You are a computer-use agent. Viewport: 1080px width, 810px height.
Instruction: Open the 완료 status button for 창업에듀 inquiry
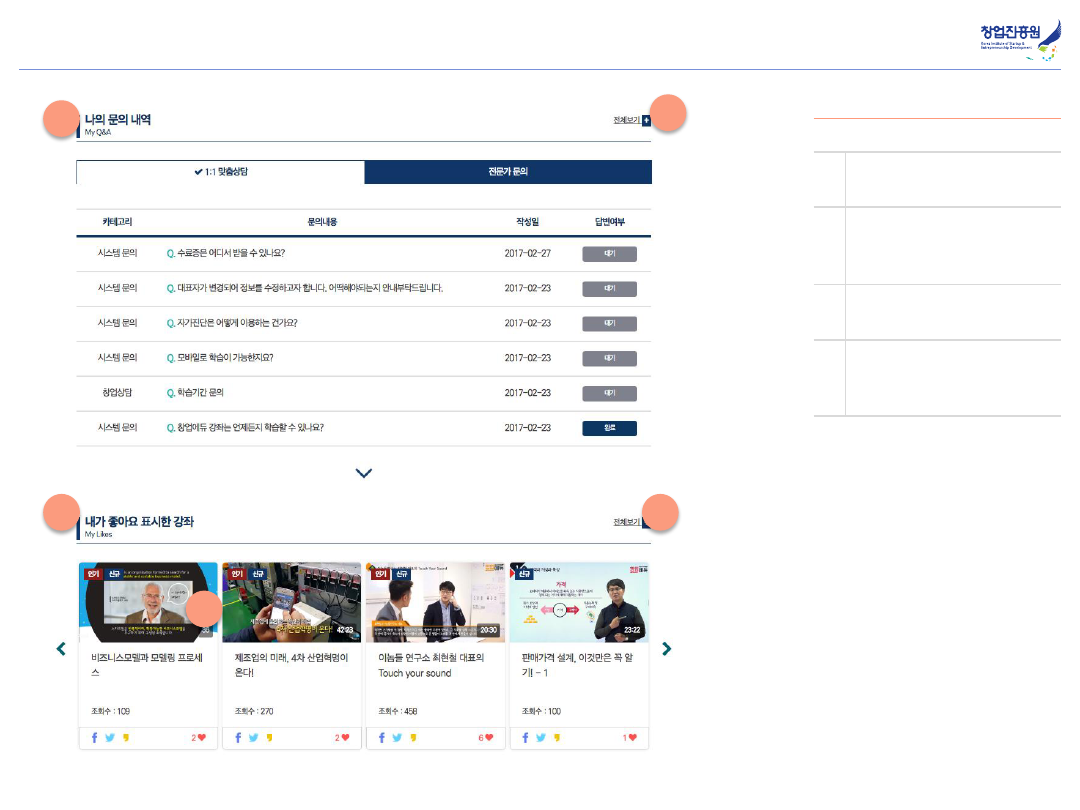tap(609, 428)
